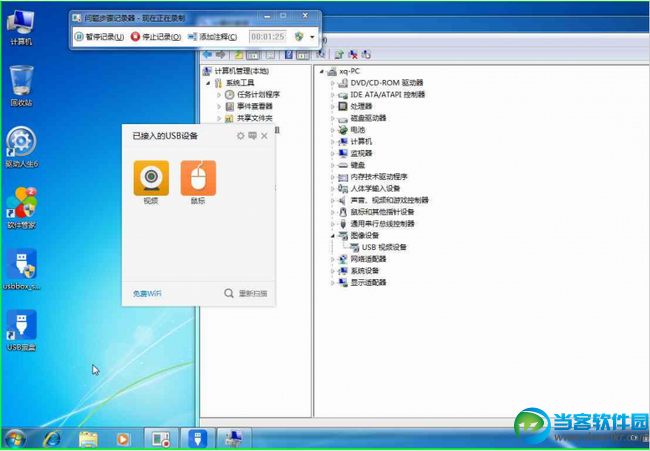Stop recording with 停止记录

click(156, 37)
